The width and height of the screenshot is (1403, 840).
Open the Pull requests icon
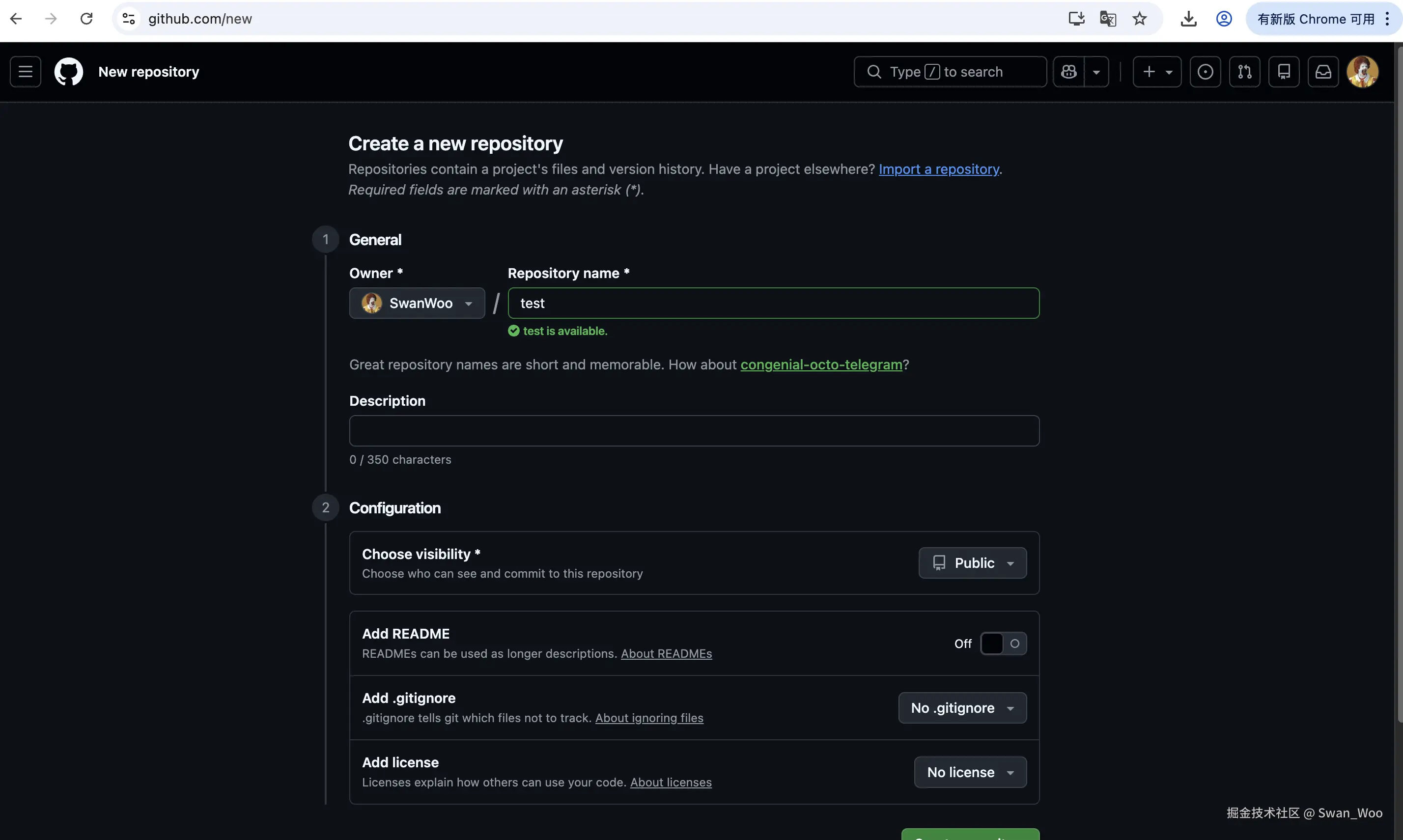pos(1244,72)
